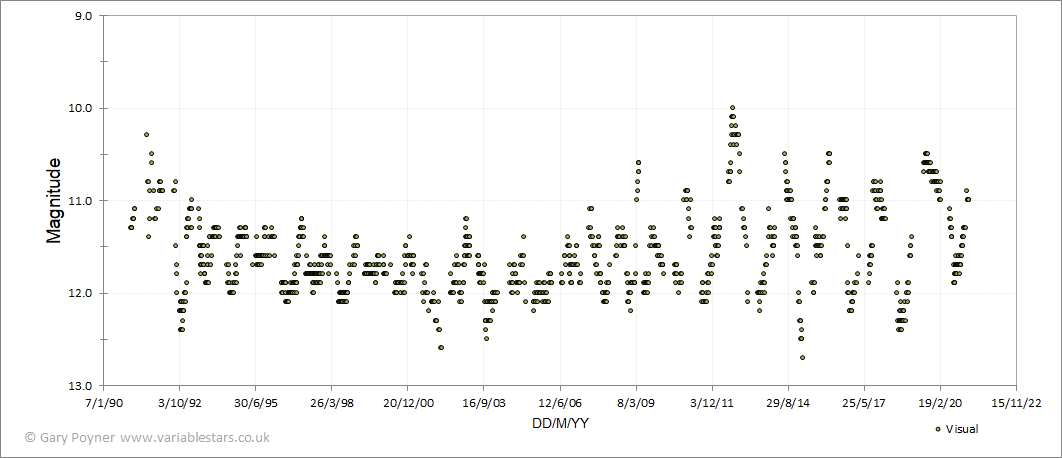Click the date label 26/3/98

point(331,402)
